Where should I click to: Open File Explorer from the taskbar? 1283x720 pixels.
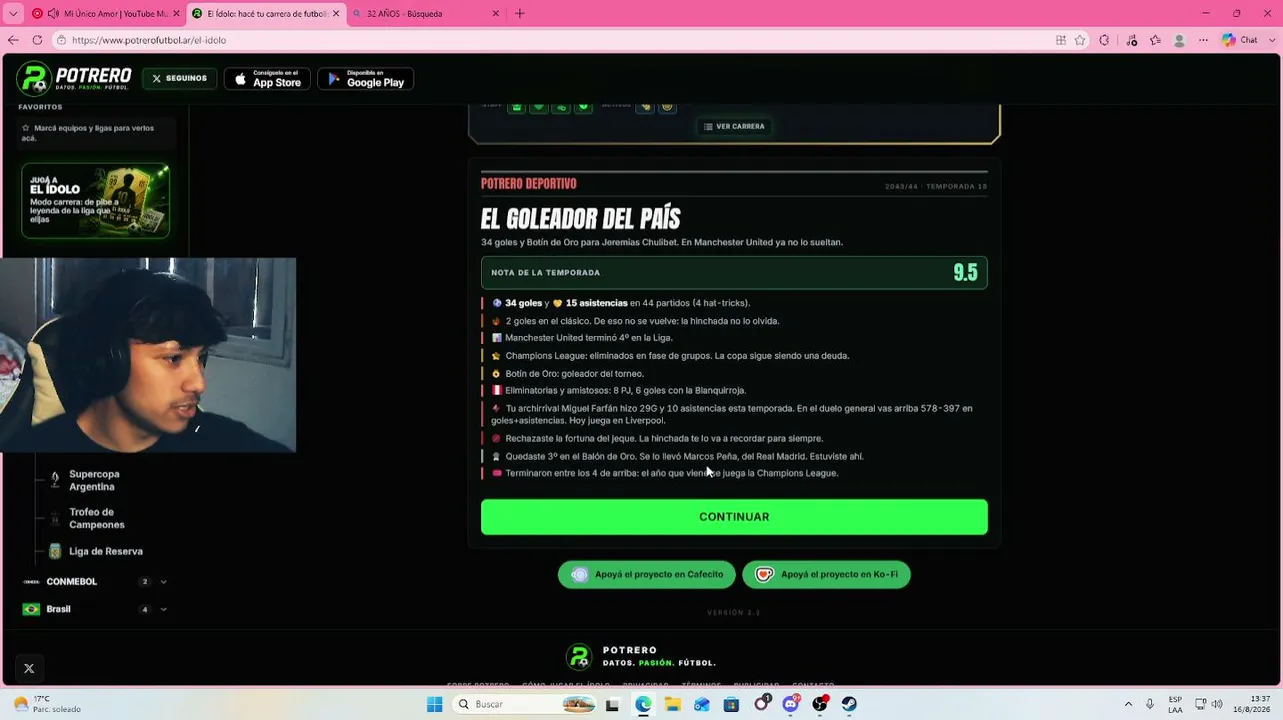(x=672, y=704)
